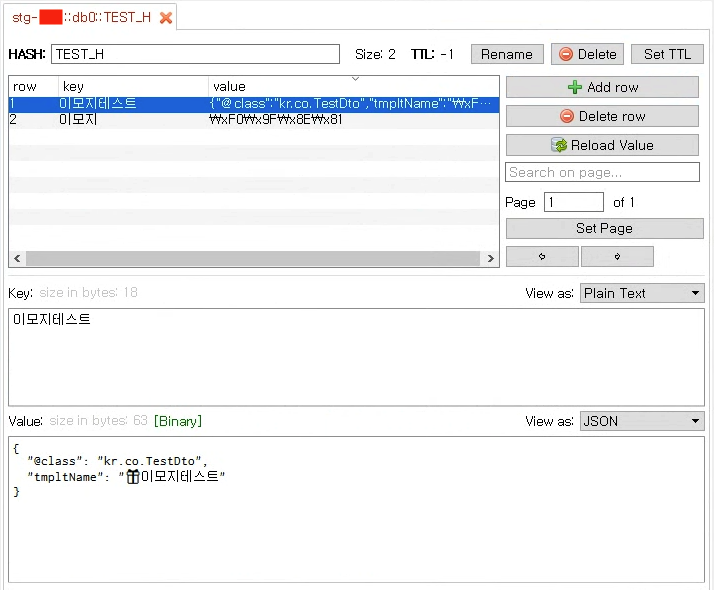Focus the Search on page field

(602, 172)
